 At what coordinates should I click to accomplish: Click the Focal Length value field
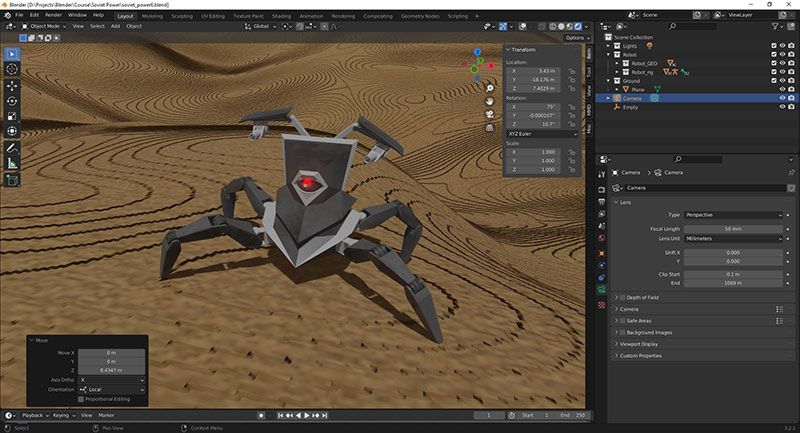click(734, 228)
